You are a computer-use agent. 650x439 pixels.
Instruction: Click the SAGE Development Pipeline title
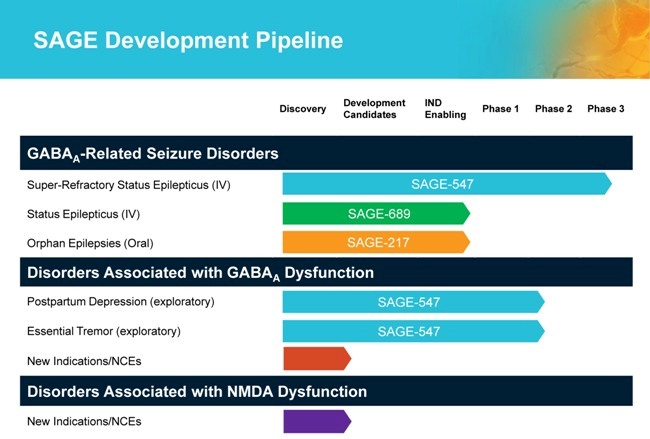tap(188, 40)
